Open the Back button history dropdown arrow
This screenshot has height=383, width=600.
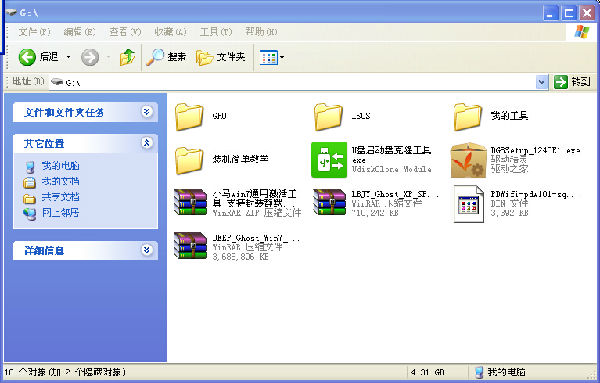click(68, 57)
